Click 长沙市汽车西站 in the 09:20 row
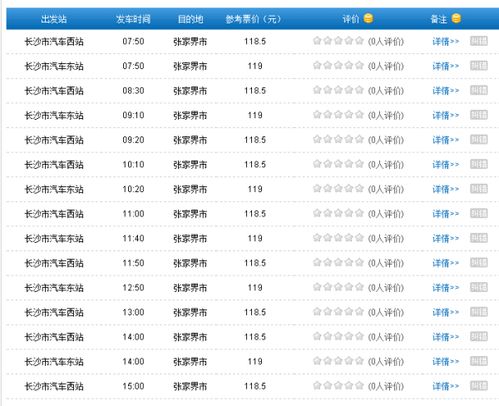This screenshot has height=406, width=499. (54, 140)
